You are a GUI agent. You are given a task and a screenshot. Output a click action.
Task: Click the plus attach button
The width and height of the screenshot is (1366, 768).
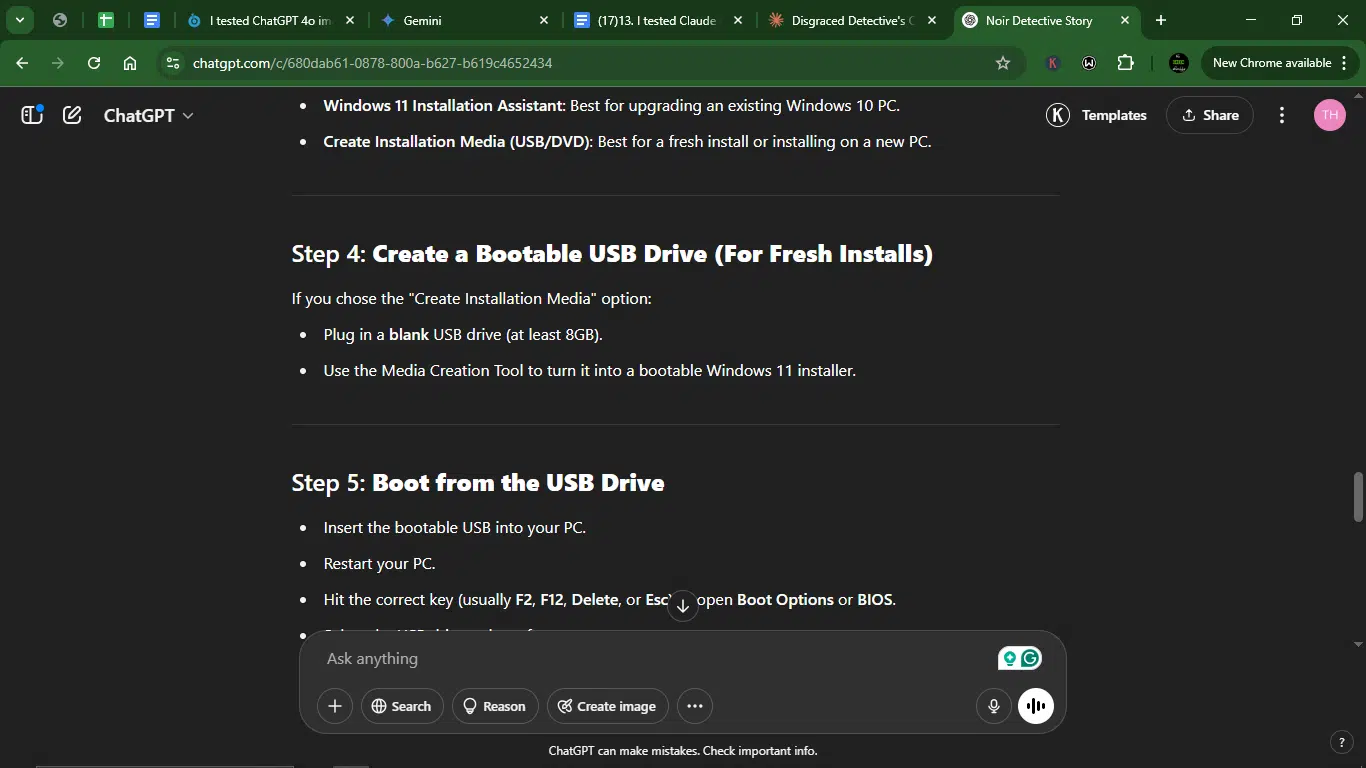(x=335, y=706)
